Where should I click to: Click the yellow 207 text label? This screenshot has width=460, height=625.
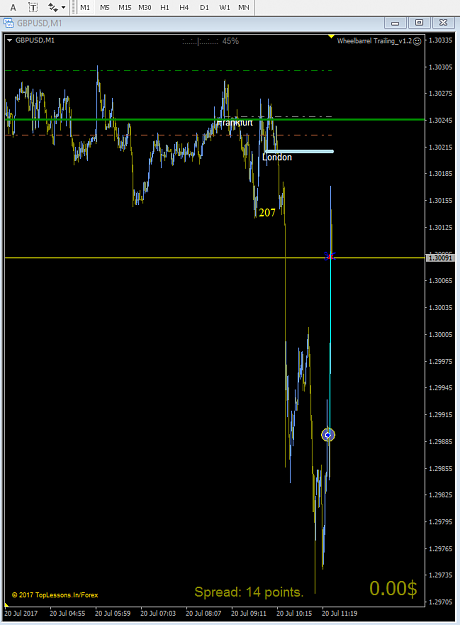tap(267, 213)
